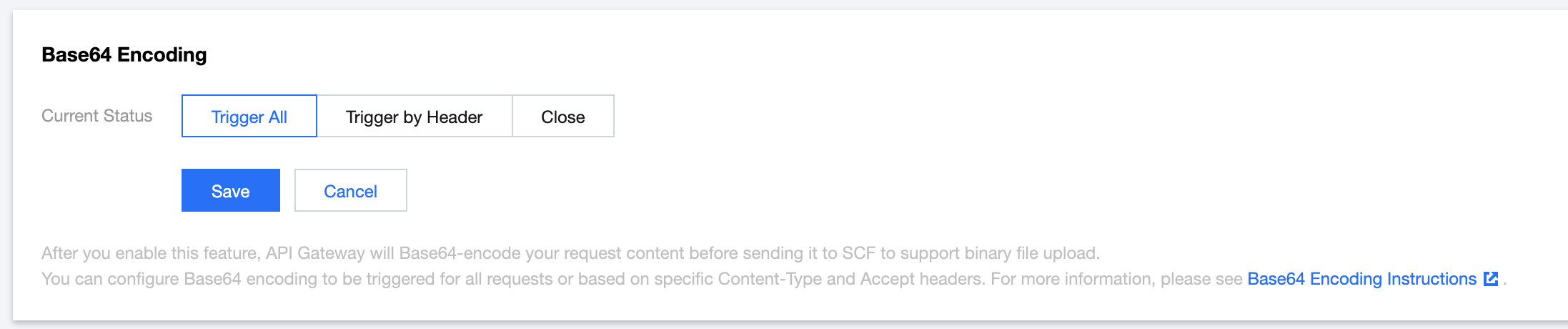Open the Base64 Encoding Instructions link
This screenshot has height=329, width=1568.
(x=1361, y=279)
